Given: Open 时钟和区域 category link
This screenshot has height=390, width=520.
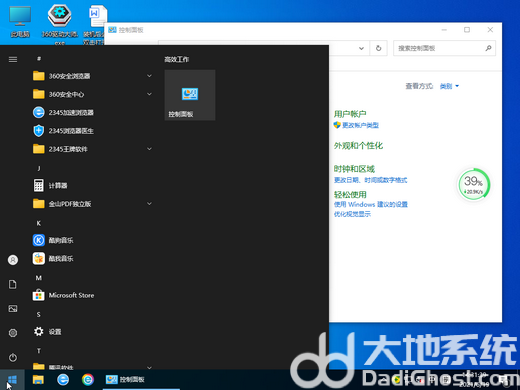Looking at the screenshot, I should point(354,169).
